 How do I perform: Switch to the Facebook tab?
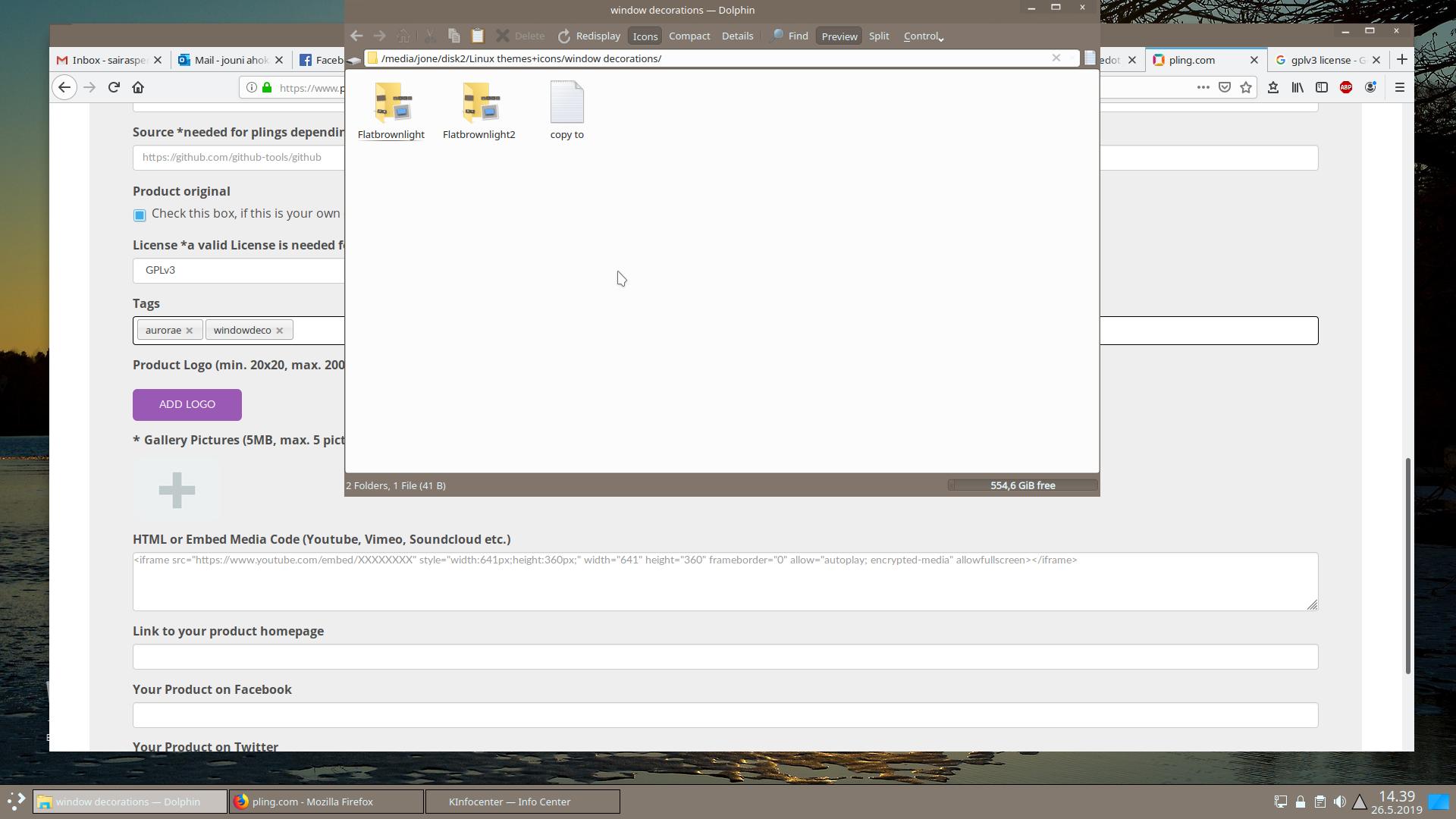point(322,60)
